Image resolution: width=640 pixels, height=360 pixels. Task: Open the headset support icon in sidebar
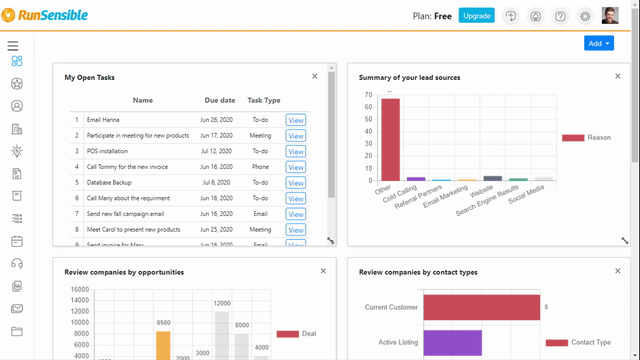tap(17, 264)
